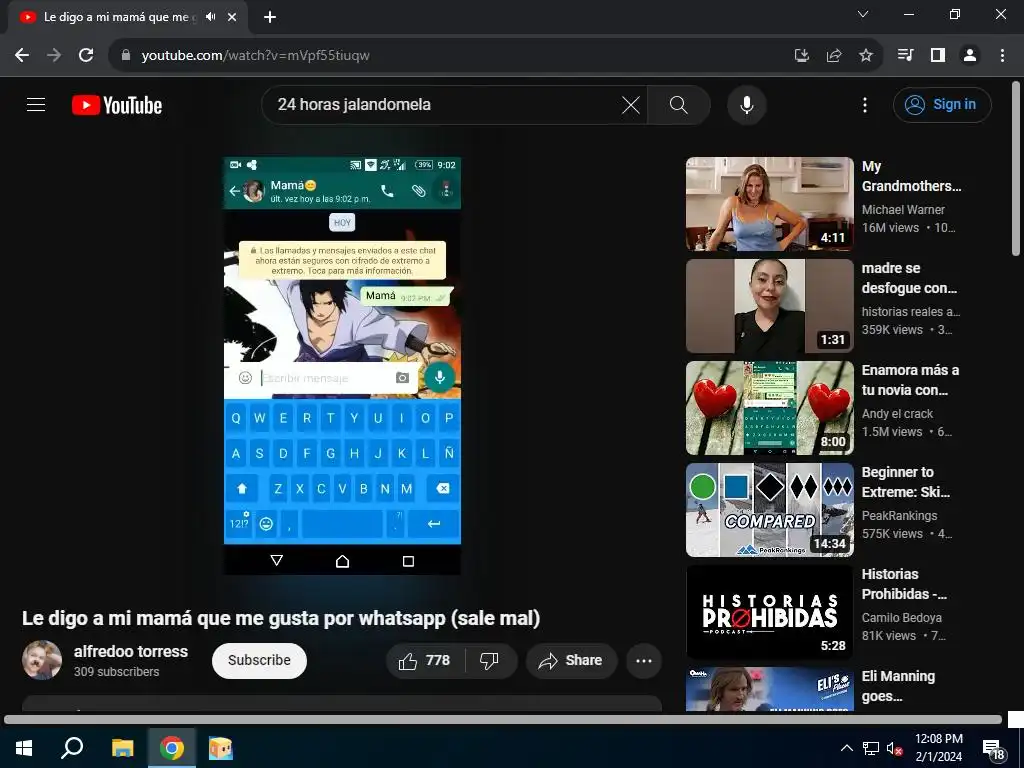The image size is (1024, 768).
Task: View site information lock icon
Action: click(126, 55)
